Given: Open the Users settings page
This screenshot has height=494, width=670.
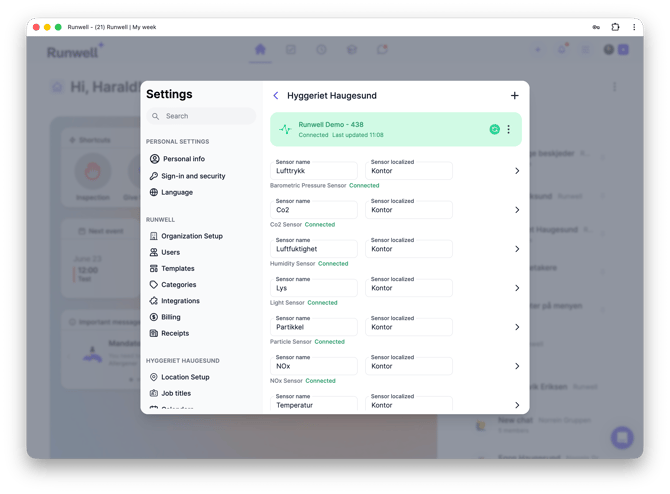Looking at the screenshot, I should (165, 252).
